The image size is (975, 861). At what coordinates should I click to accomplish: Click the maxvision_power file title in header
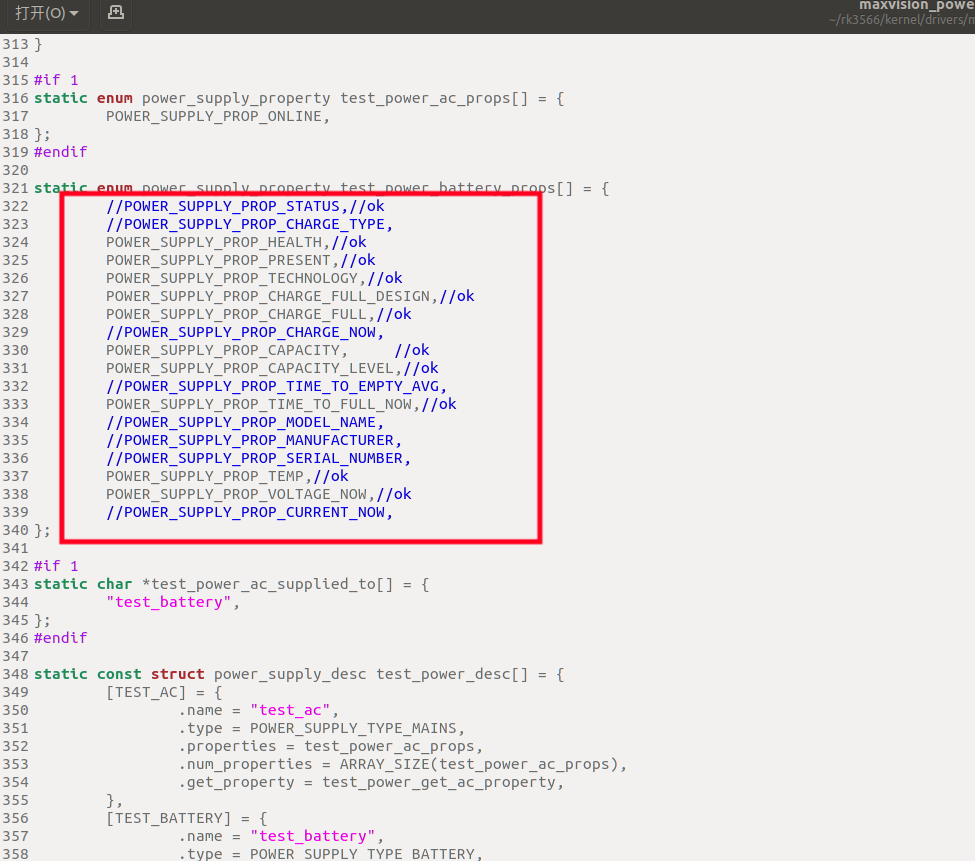[915, 5]
